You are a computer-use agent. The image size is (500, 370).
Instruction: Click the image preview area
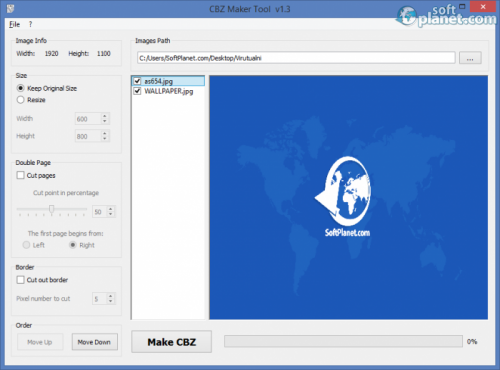point(349,197)
